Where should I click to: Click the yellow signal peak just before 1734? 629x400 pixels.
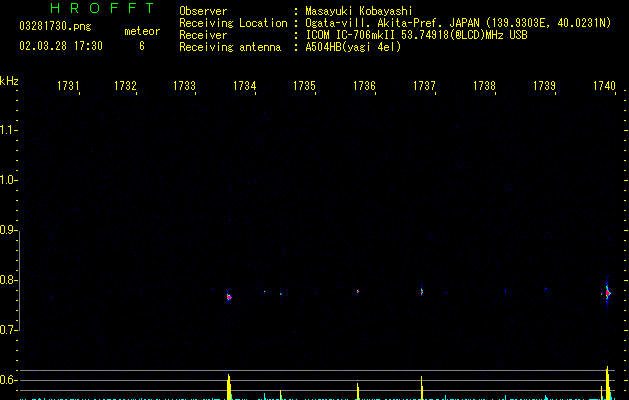229,387
